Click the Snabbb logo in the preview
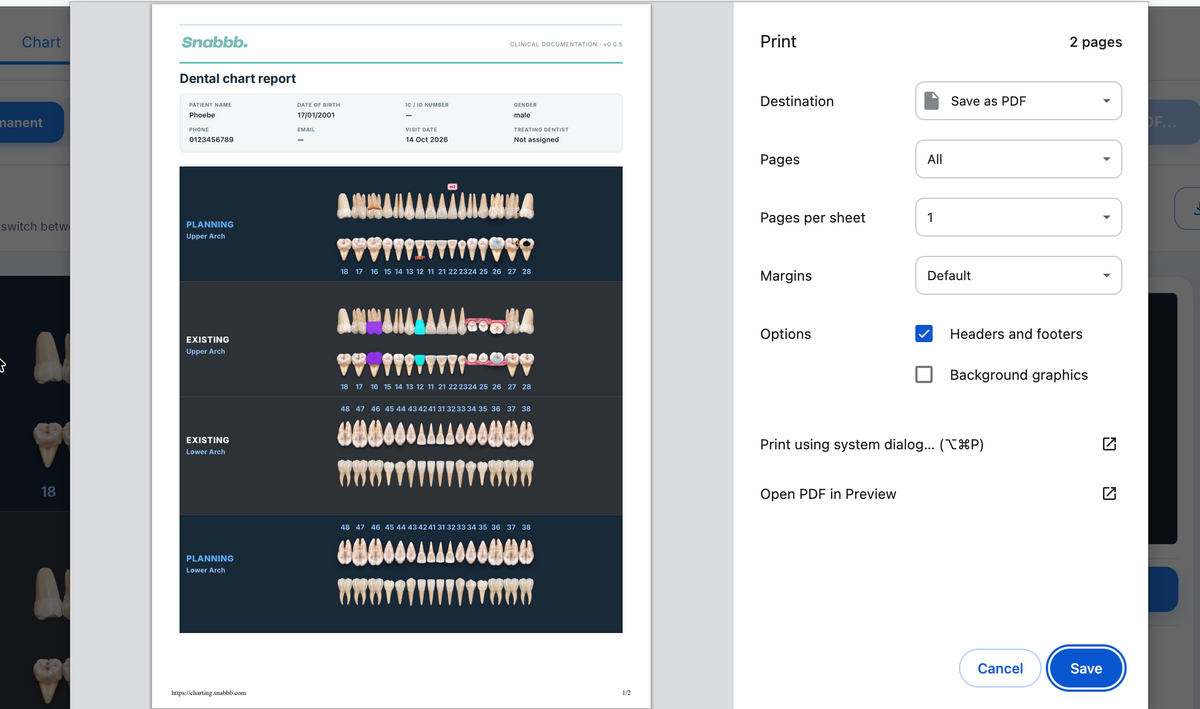The image size is (1200, 709). pos(214,42)
